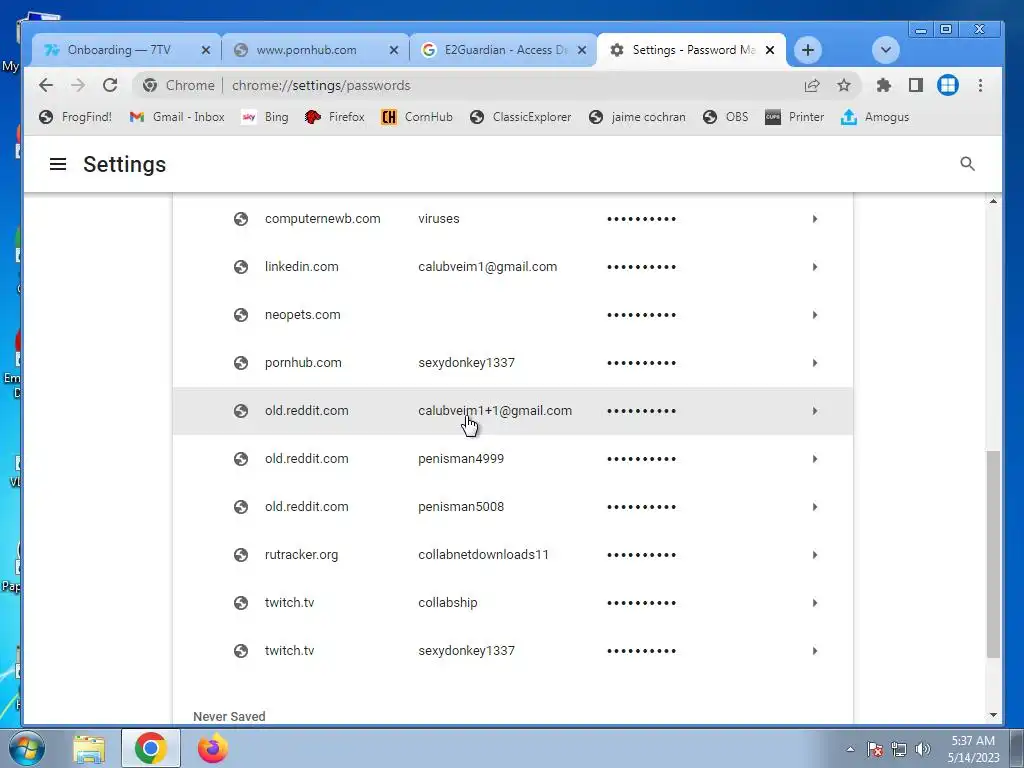Open the Gmail - Inbox bookmark

pos(177,117)
